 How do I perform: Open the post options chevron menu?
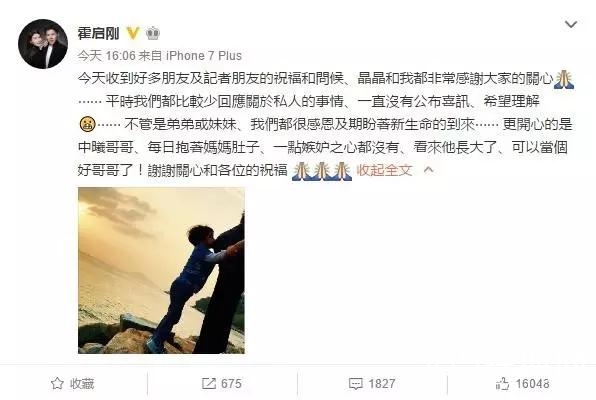coord(571,25)
